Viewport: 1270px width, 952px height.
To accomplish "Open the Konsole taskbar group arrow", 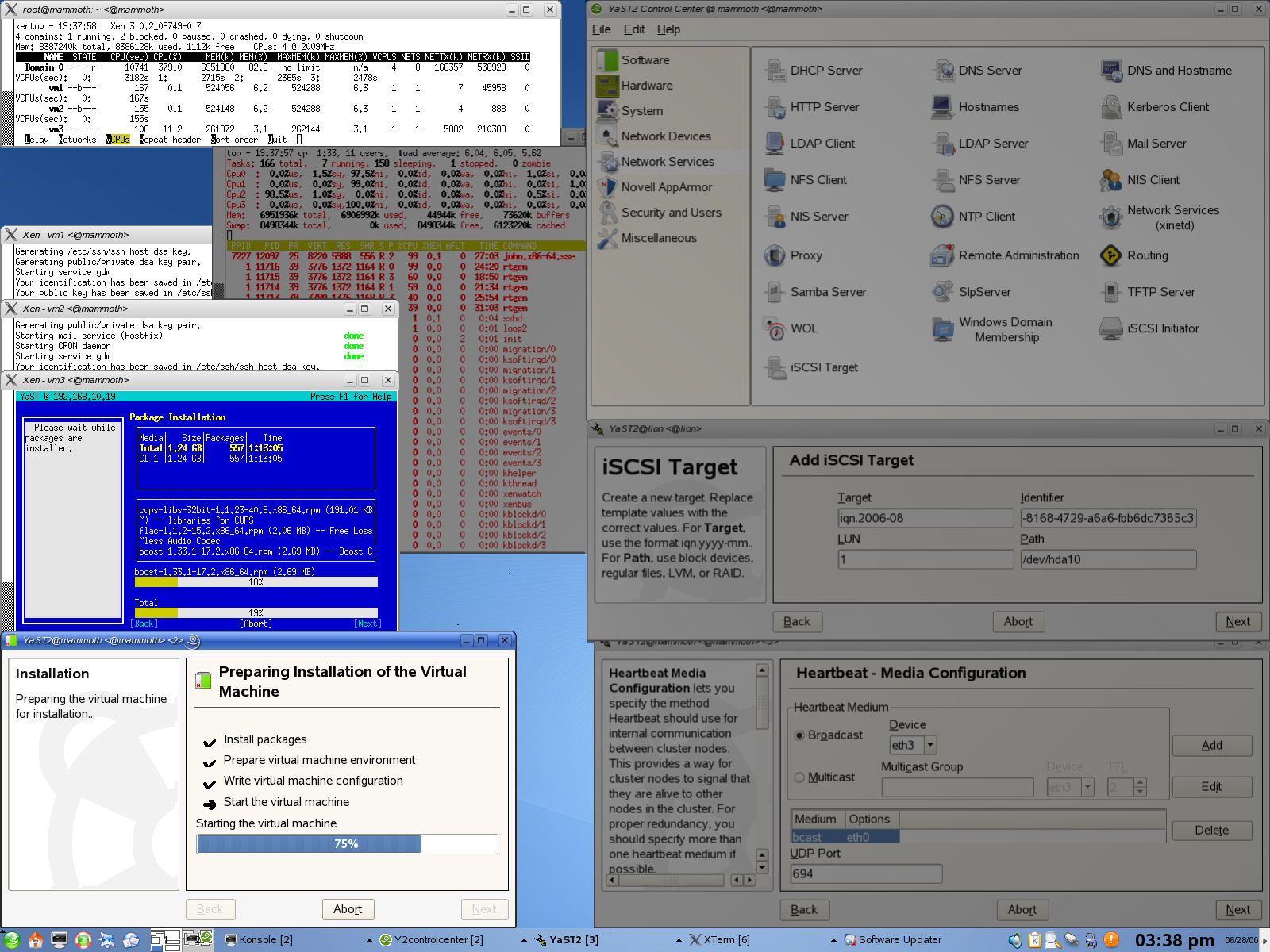I will (x=369, y=940).
